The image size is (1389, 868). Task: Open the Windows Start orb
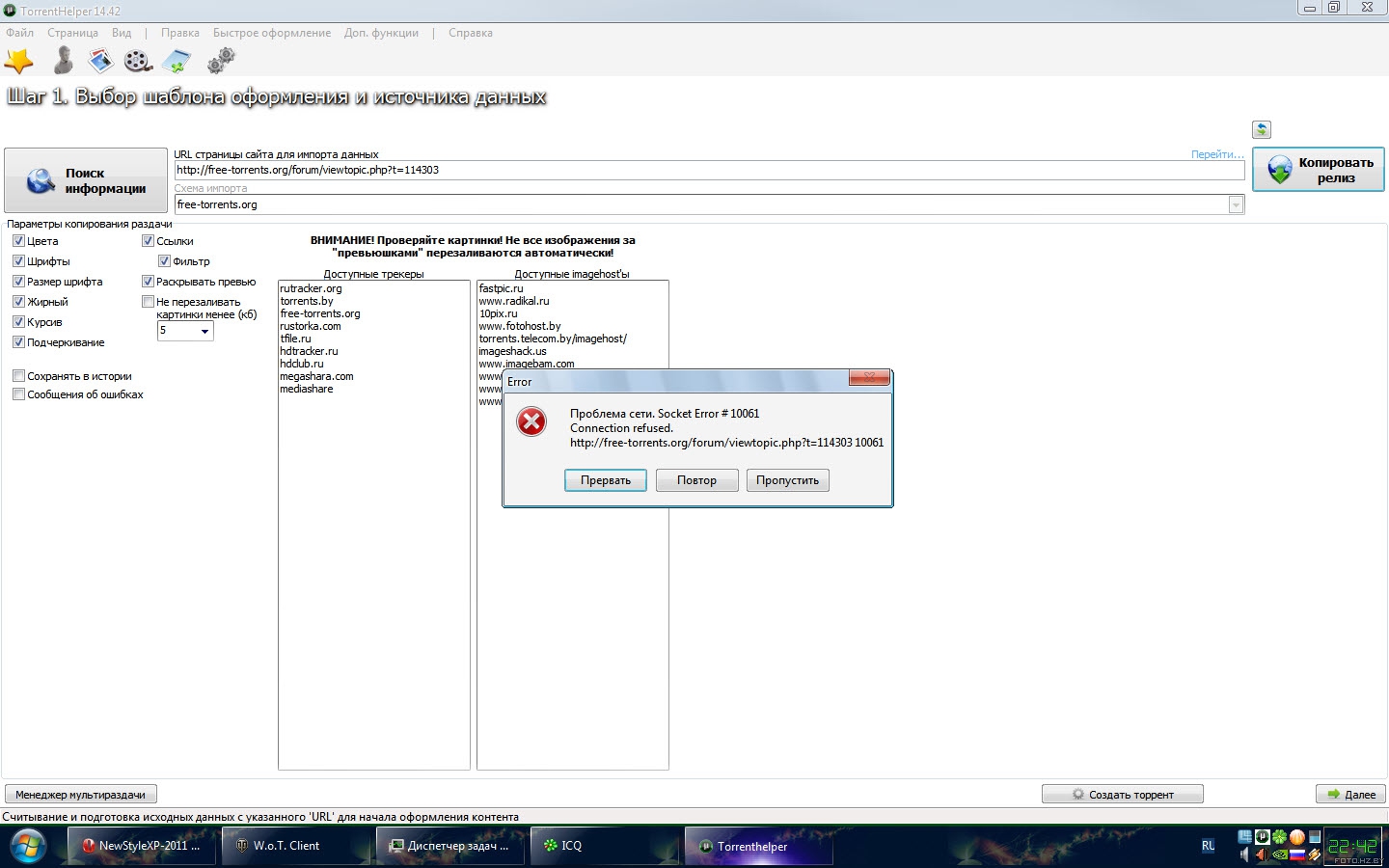[28, 847]
